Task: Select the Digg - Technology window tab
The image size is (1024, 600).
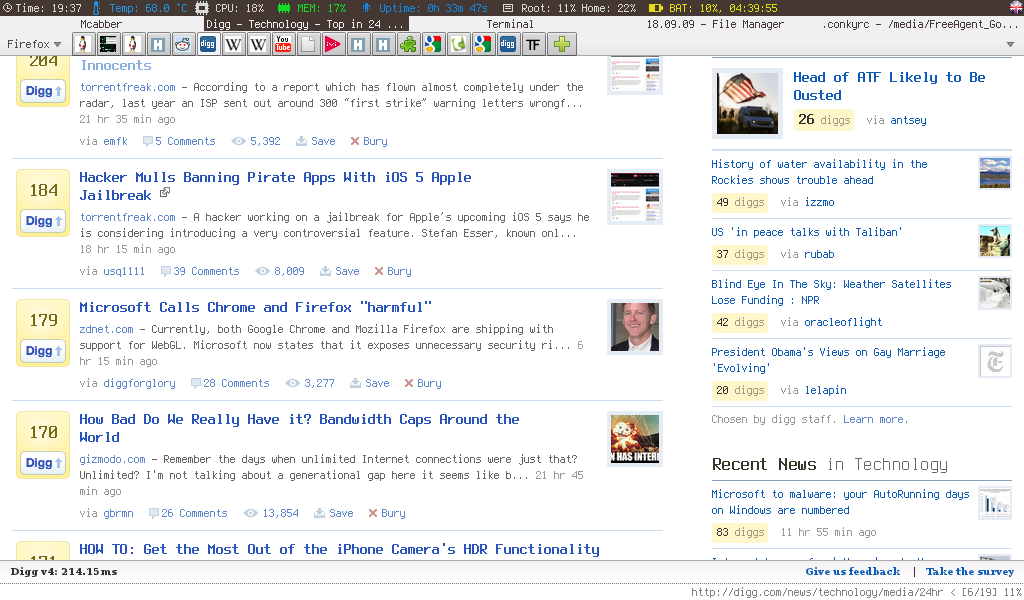Action: (306, 24)
